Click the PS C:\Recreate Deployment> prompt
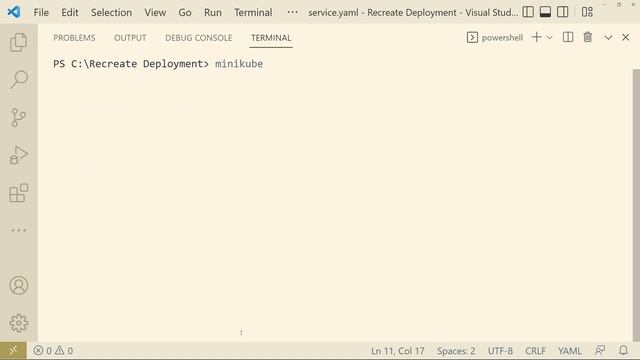Image resolution: width=640 pixels, height=360 pixels. pos(131,64)
